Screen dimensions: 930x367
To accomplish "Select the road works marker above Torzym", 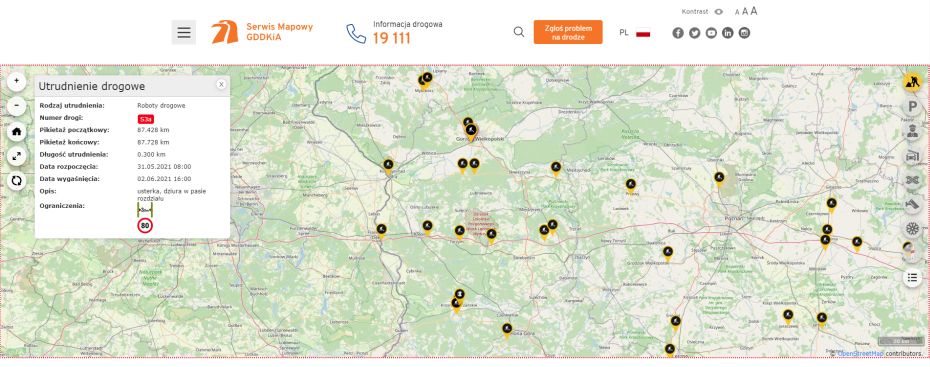I will [x=460, y=231].
